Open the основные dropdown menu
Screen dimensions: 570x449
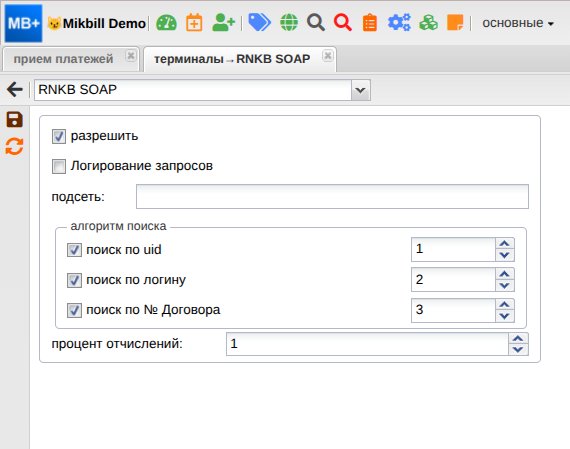click(x=518, y=23)
